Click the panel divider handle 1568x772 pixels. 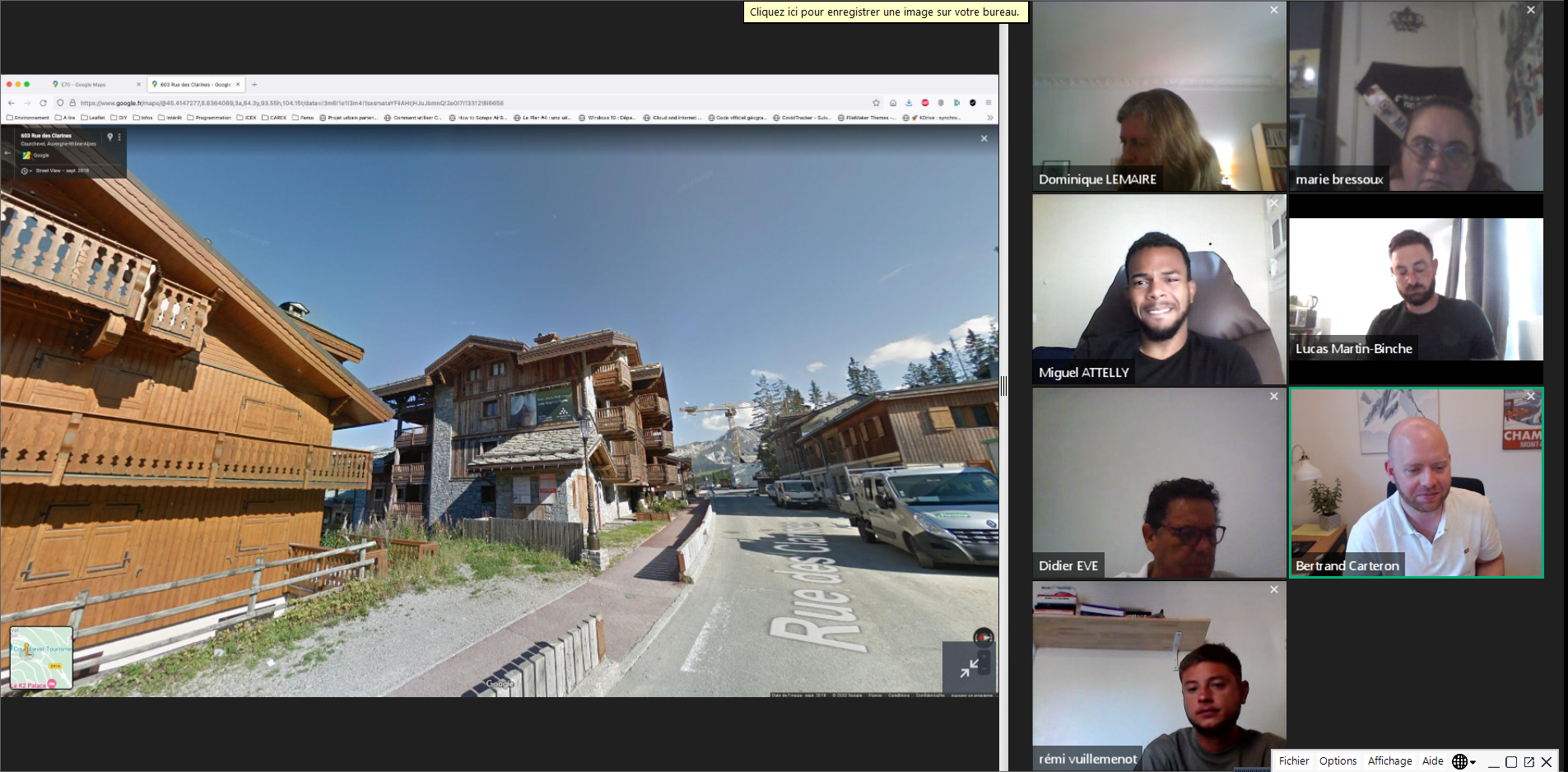point(1003,386)
